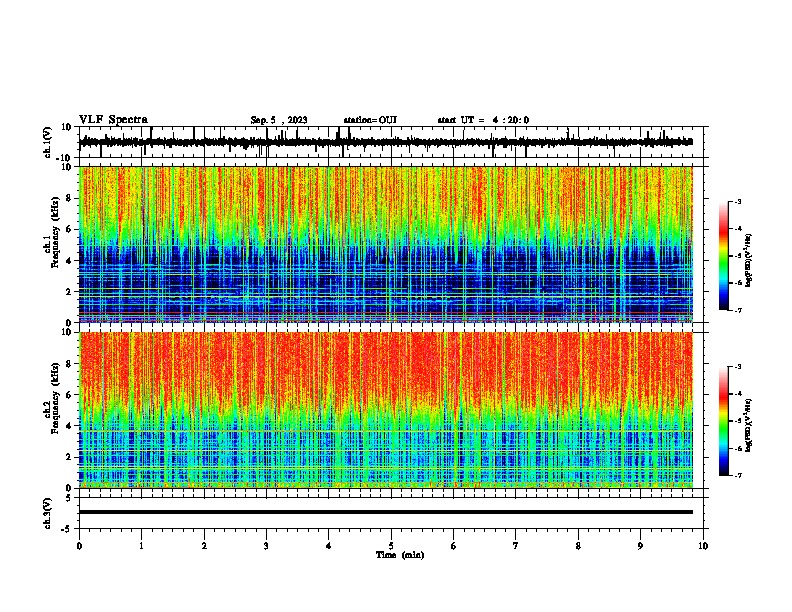Click the ch.1 waveform trace panel
This screenshot has width=792, height=612.
[393, 142]
